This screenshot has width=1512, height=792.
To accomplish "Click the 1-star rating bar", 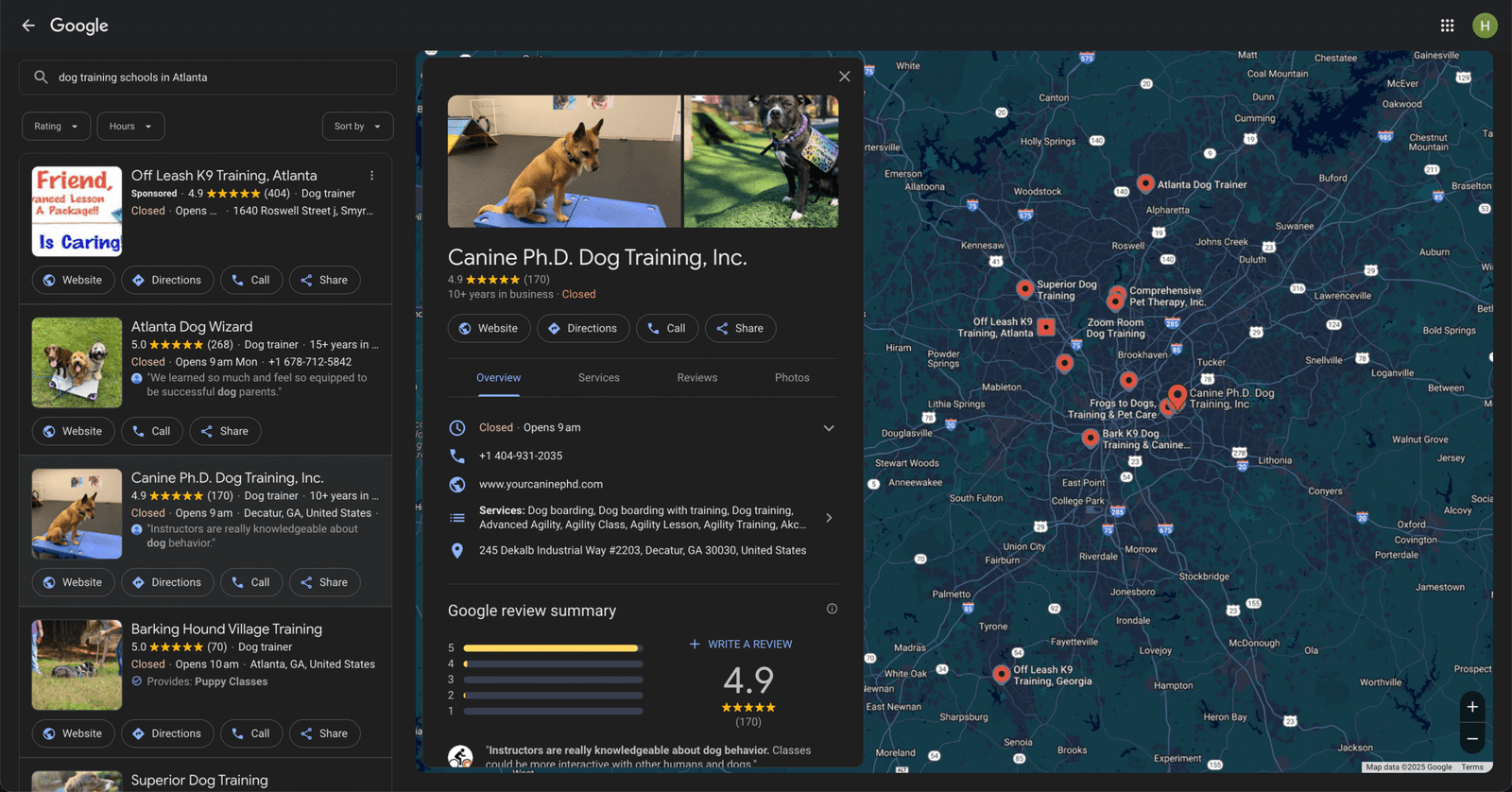I will tap(553, 711).
